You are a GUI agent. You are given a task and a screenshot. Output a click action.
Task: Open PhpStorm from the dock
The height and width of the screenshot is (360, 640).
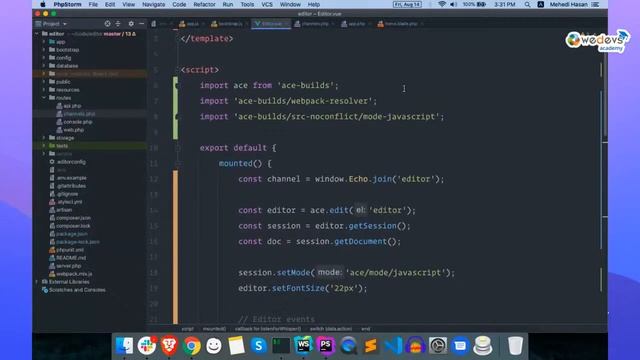[x=326, y=346]
